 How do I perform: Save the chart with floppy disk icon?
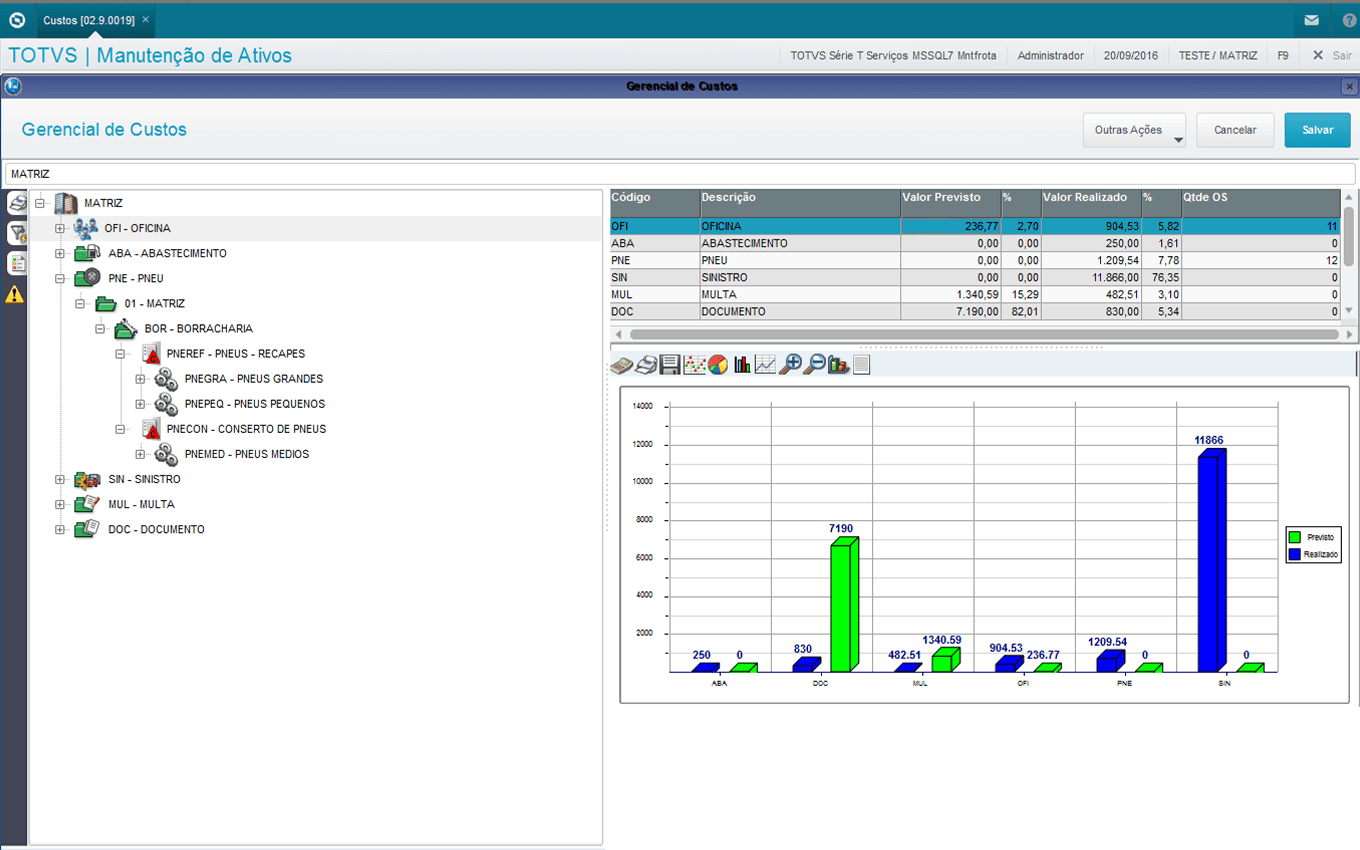click(670, 365)
